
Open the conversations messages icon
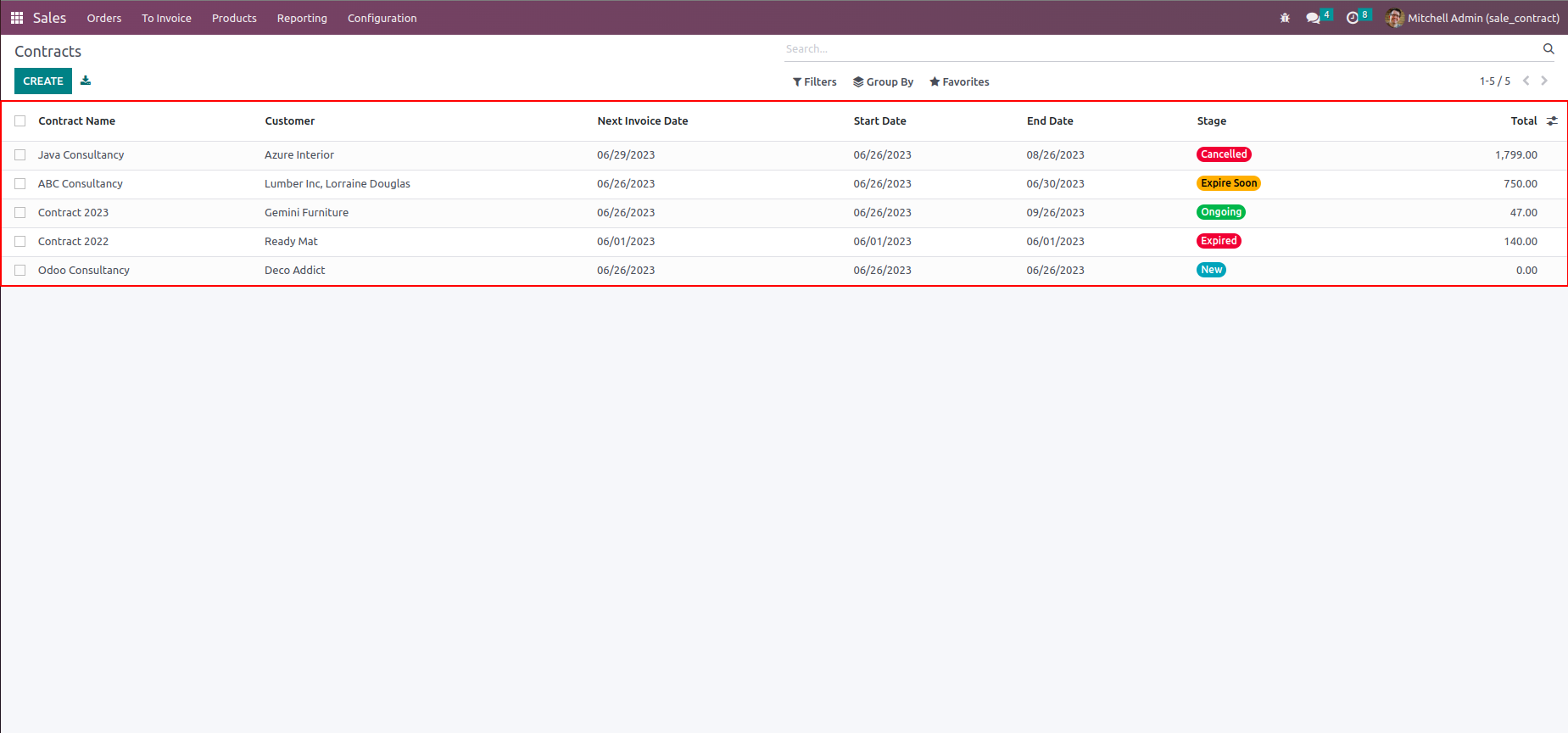[1313, 18]
